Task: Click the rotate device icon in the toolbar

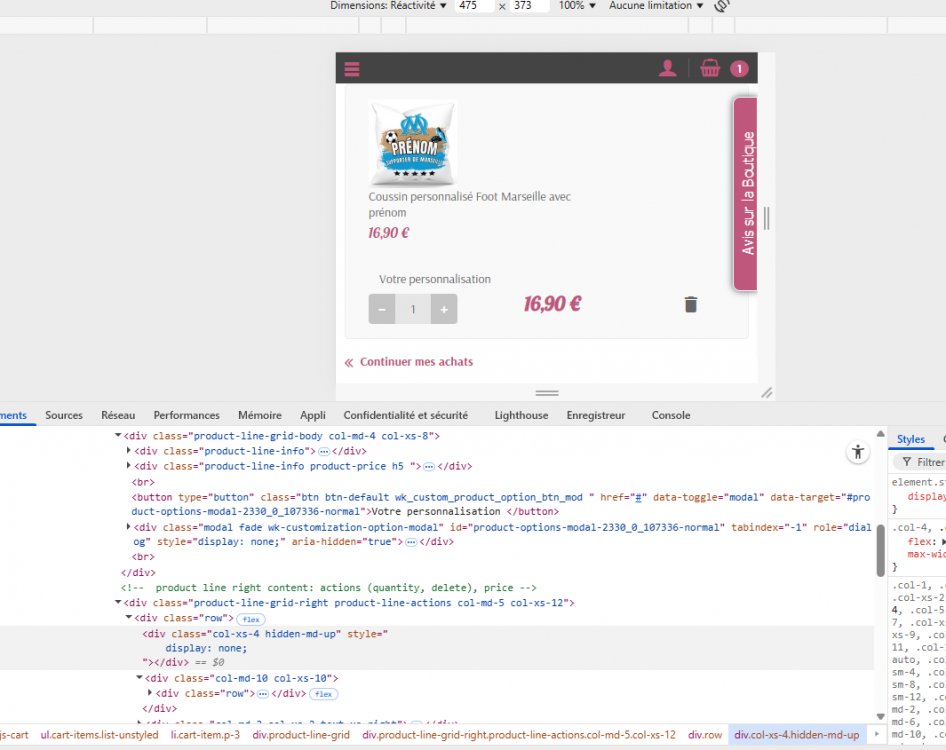Action: (721, 5)
